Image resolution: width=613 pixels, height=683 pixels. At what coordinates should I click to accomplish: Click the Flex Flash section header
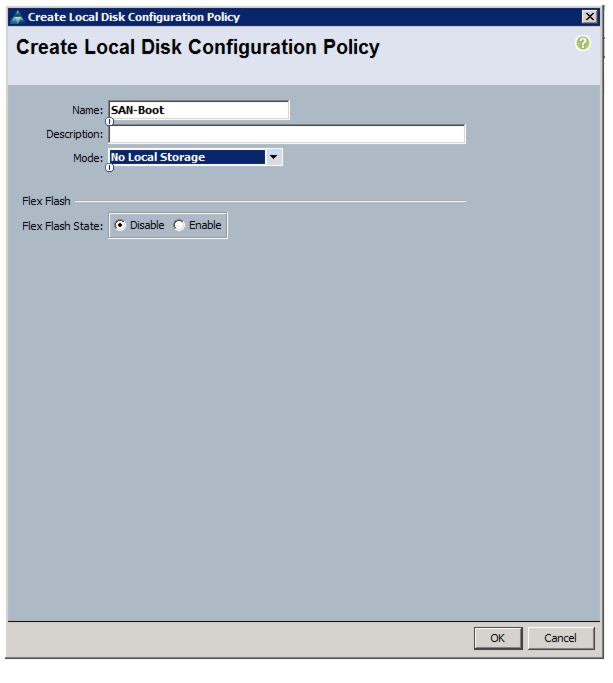[x=46, y=201]
